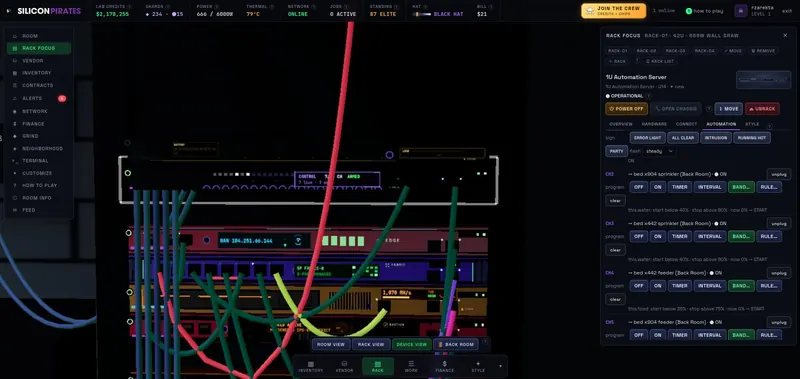The height and width of the screenshot is (379, 800).
Task: Set CH3 program to OFF
Action: pos(638,237)
